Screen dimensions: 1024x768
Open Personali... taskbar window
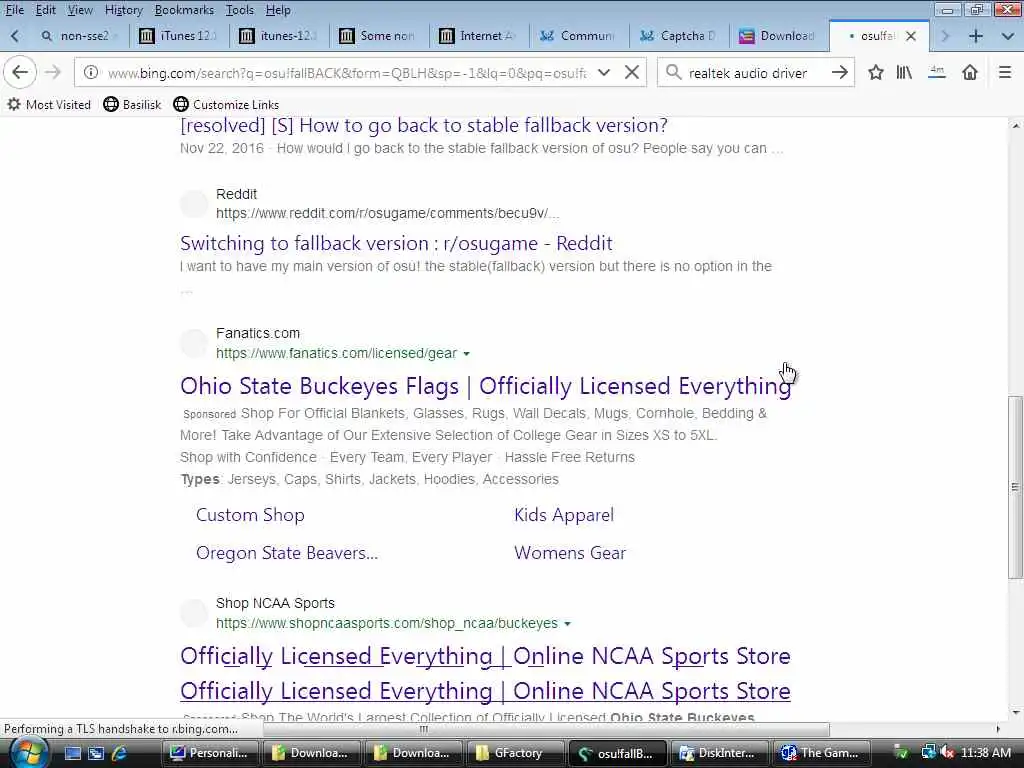click(x=210, y=753)
